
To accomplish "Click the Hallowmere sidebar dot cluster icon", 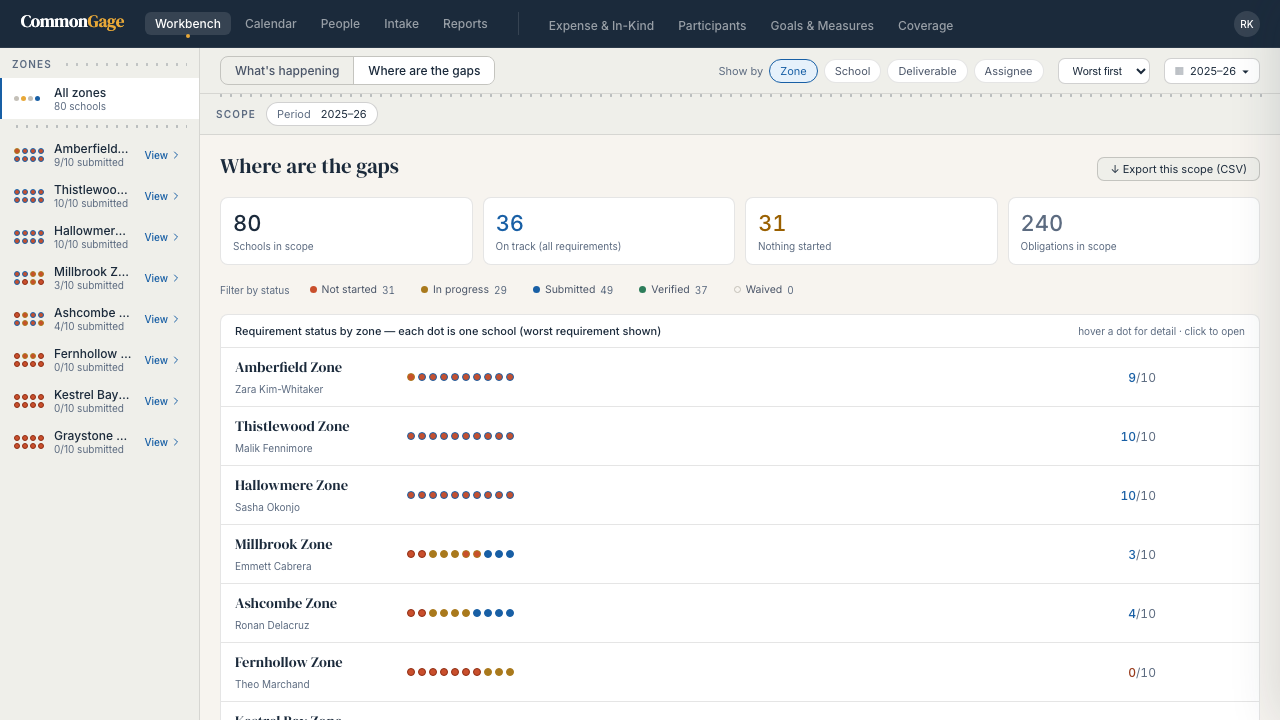I will click(x=29, y=237).
